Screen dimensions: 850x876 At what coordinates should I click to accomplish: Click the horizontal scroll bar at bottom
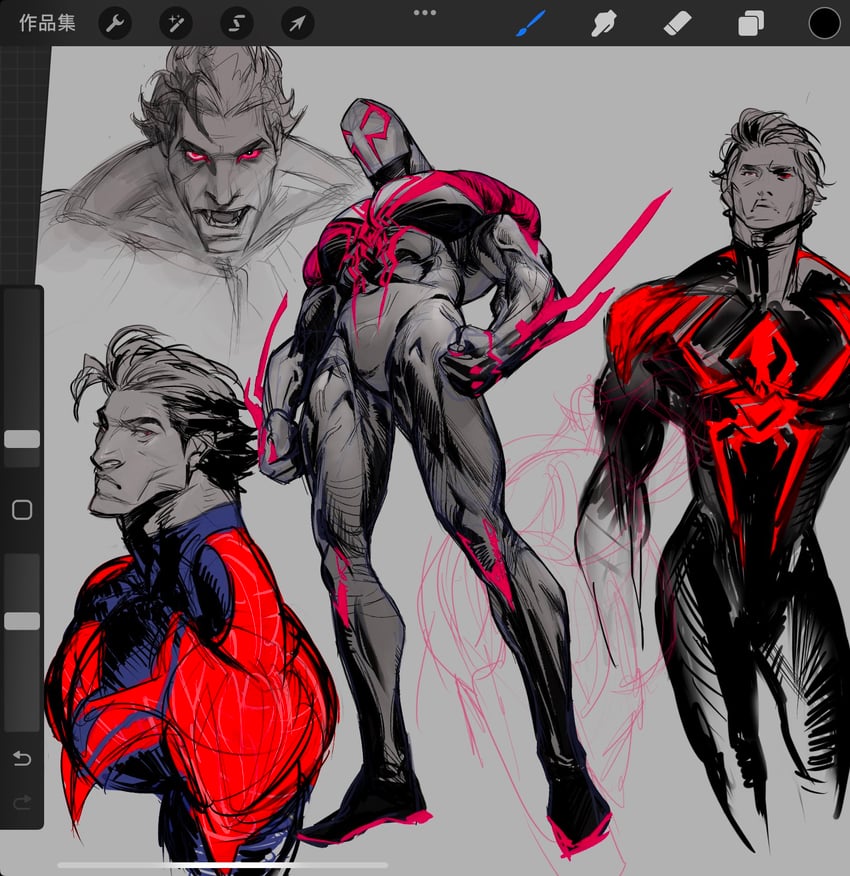[222, 865]
